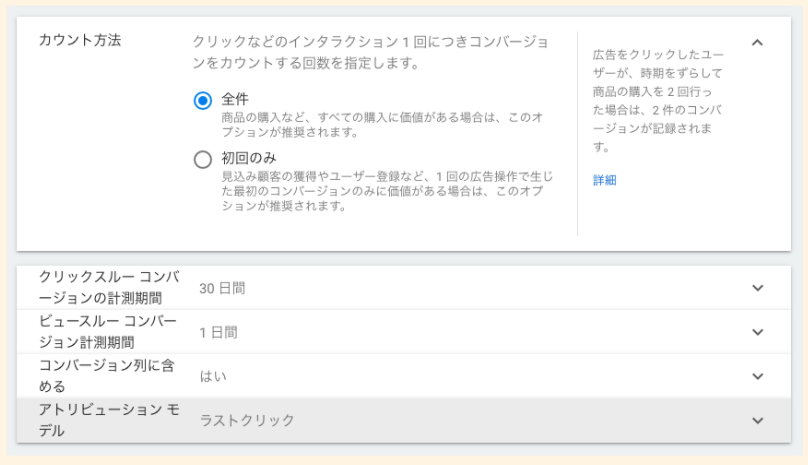The height and width of the screenshot is (465, 808).
Task: Click the 30 日間 value
Action: (x=222, y=288)
